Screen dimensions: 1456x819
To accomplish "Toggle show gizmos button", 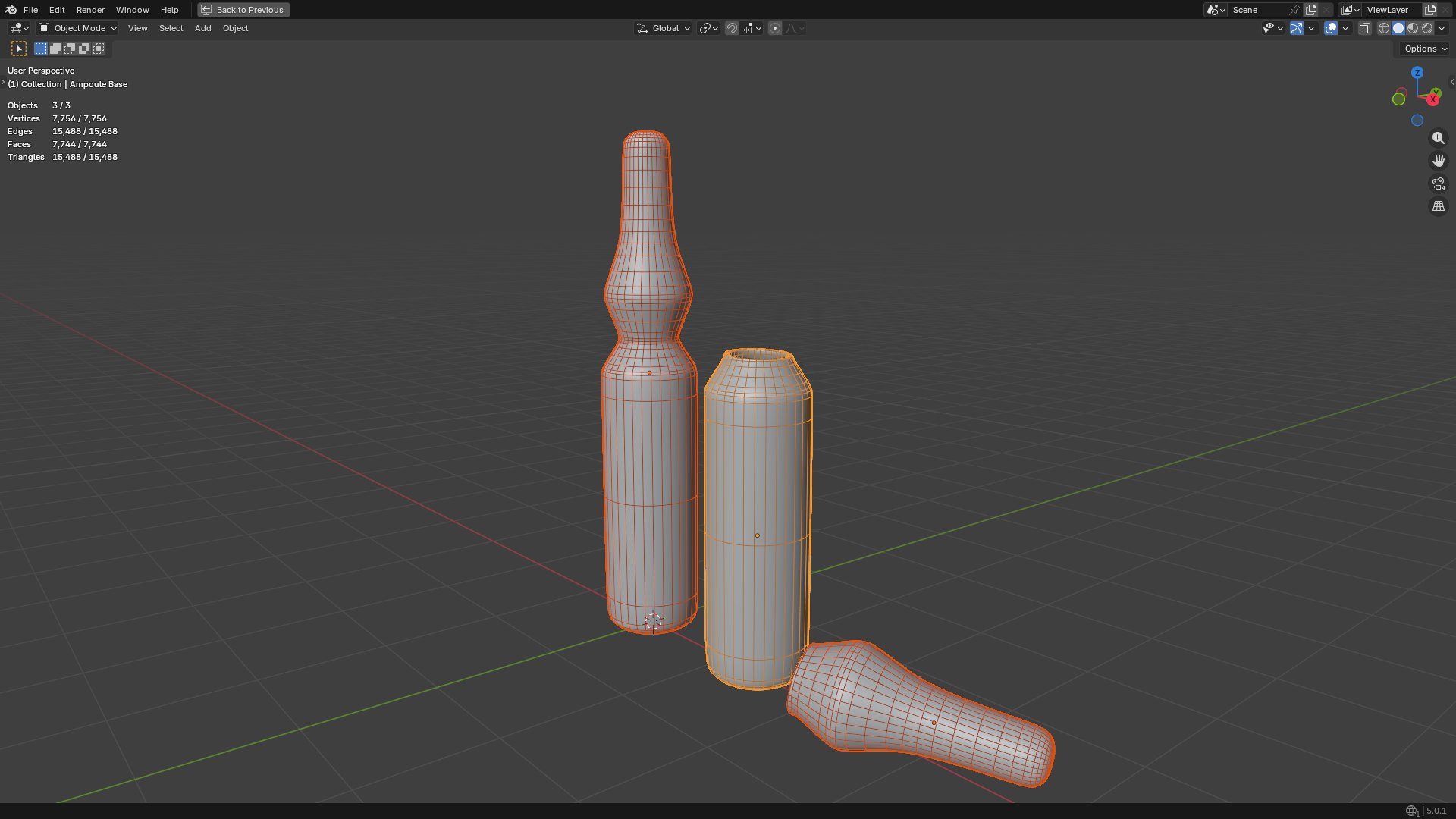I will 1297,28.
